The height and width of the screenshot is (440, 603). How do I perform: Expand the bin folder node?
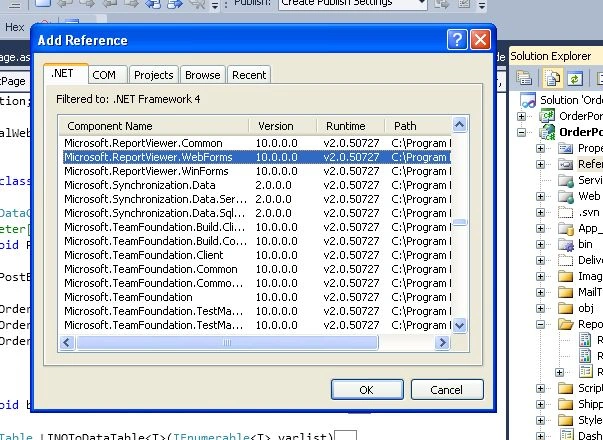pyautogui.click(x=540, y=245)
